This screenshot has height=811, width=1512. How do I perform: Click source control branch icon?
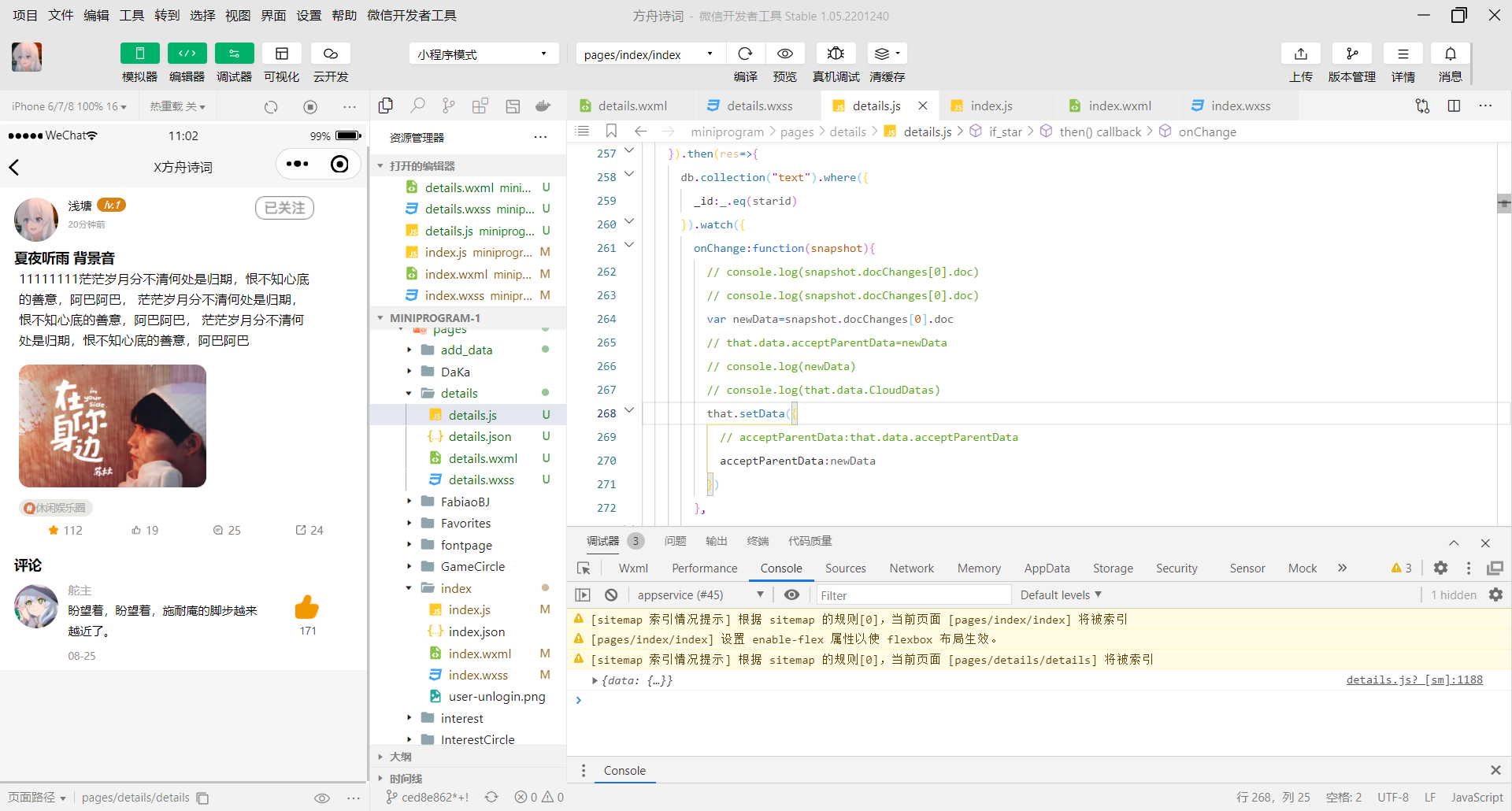(x=449, y=106)
